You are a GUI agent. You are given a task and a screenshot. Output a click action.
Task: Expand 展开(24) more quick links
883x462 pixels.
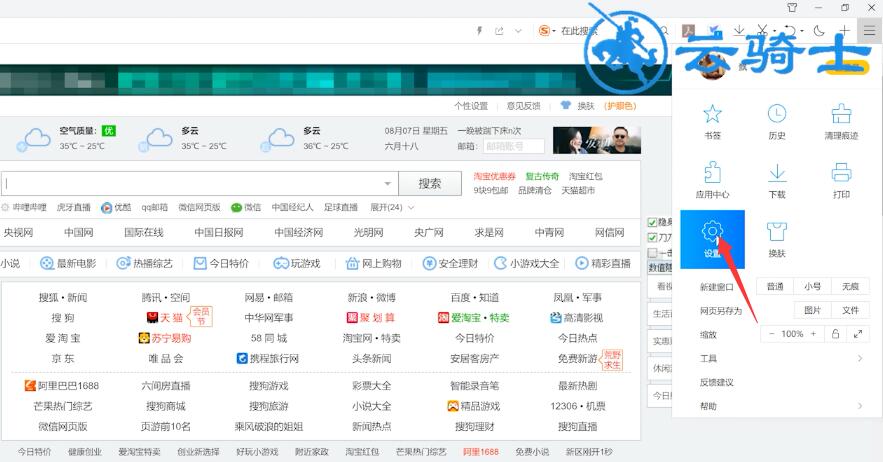click(x=392, y=207)
